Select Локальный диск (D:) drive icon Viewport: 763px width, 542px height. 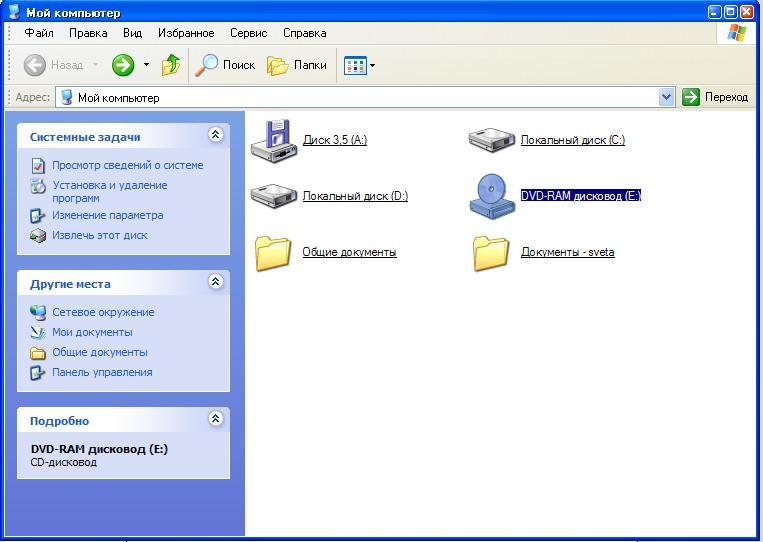click(274, 196)
